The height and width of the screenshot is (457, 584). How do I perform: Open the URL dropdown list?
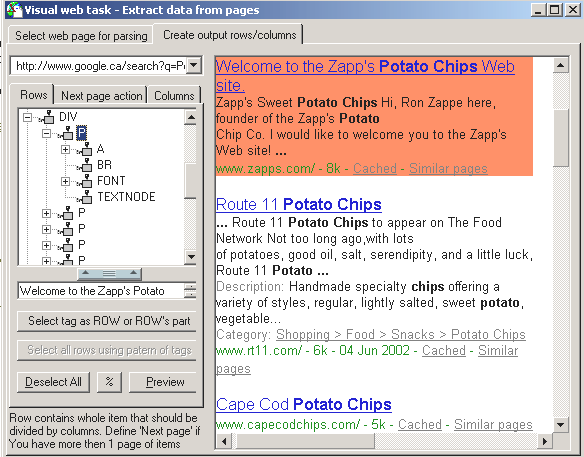pos(193,66)
